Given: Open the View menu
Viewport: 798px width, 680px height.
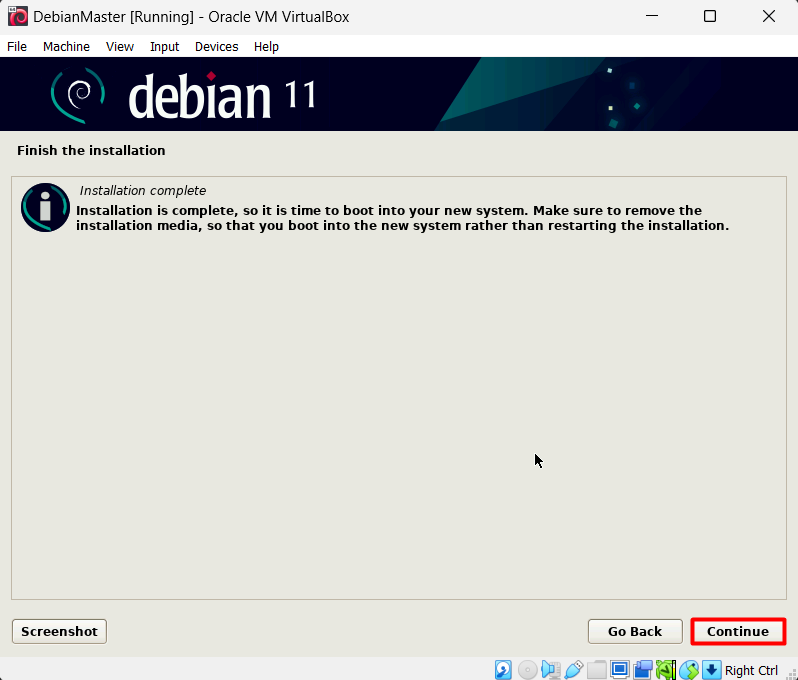Looking at the screenshot, I should (120, 46).
